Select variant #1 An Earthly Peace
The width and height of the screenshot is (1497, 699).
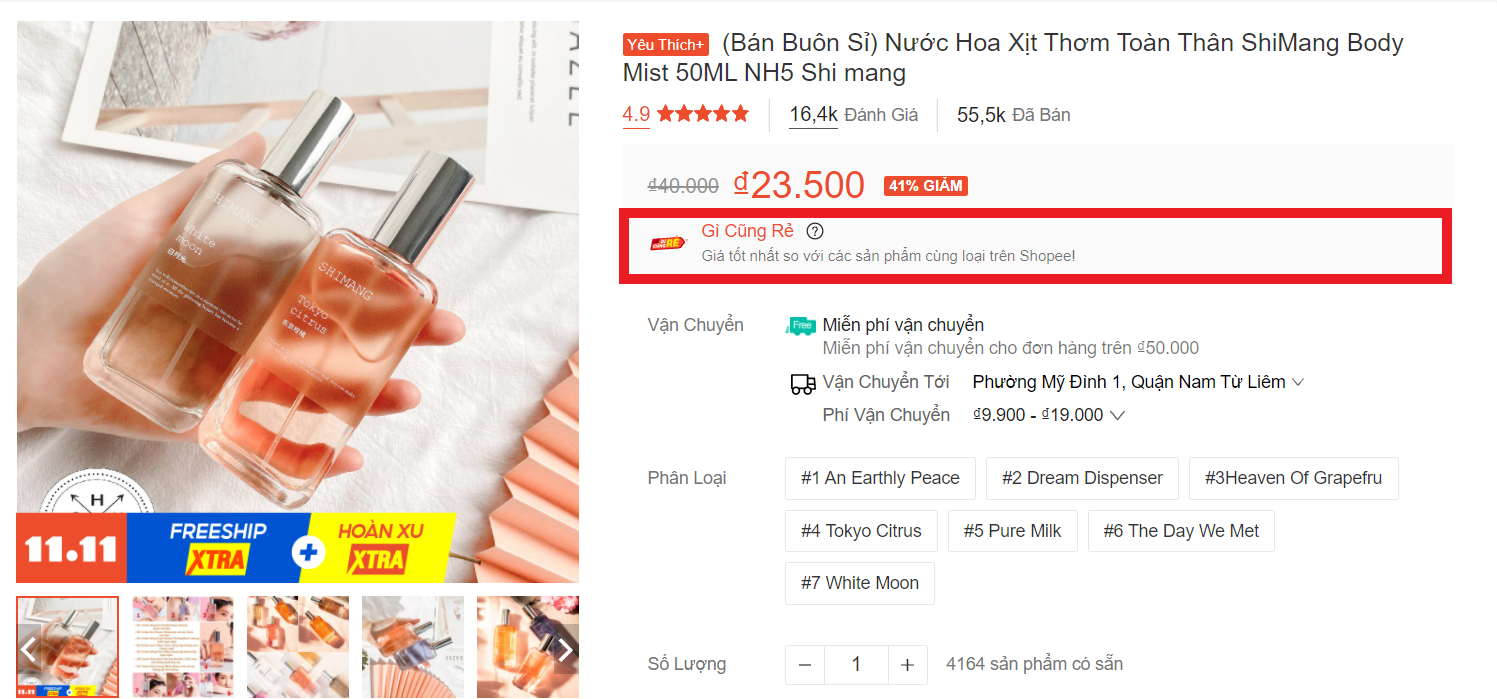coord(880,478)
